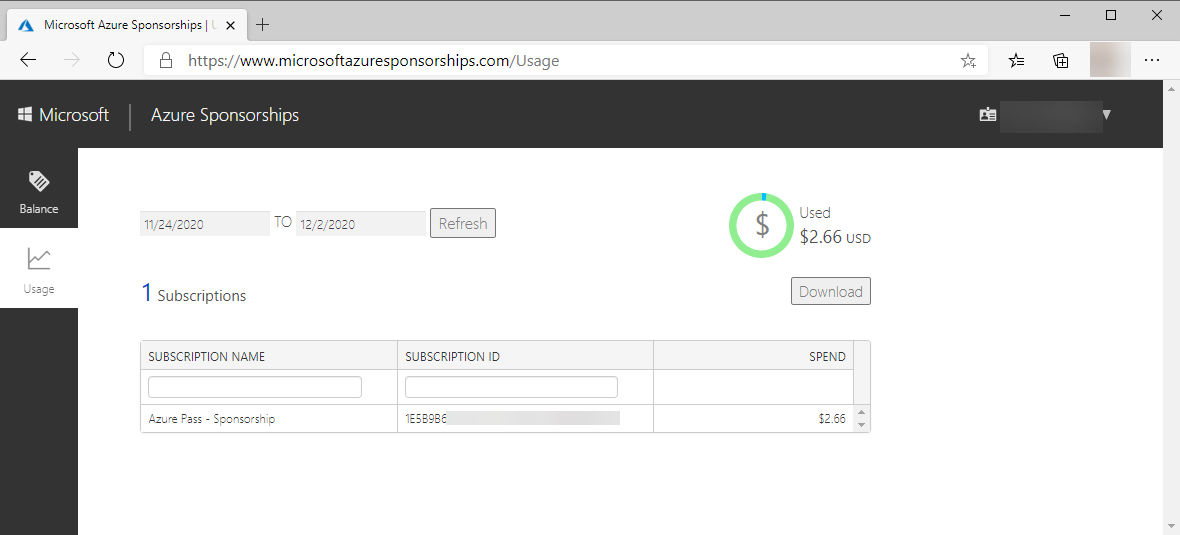Click the start date field 11/24/2020
This screenshot has height=535, width=1180.
(205, 223)
